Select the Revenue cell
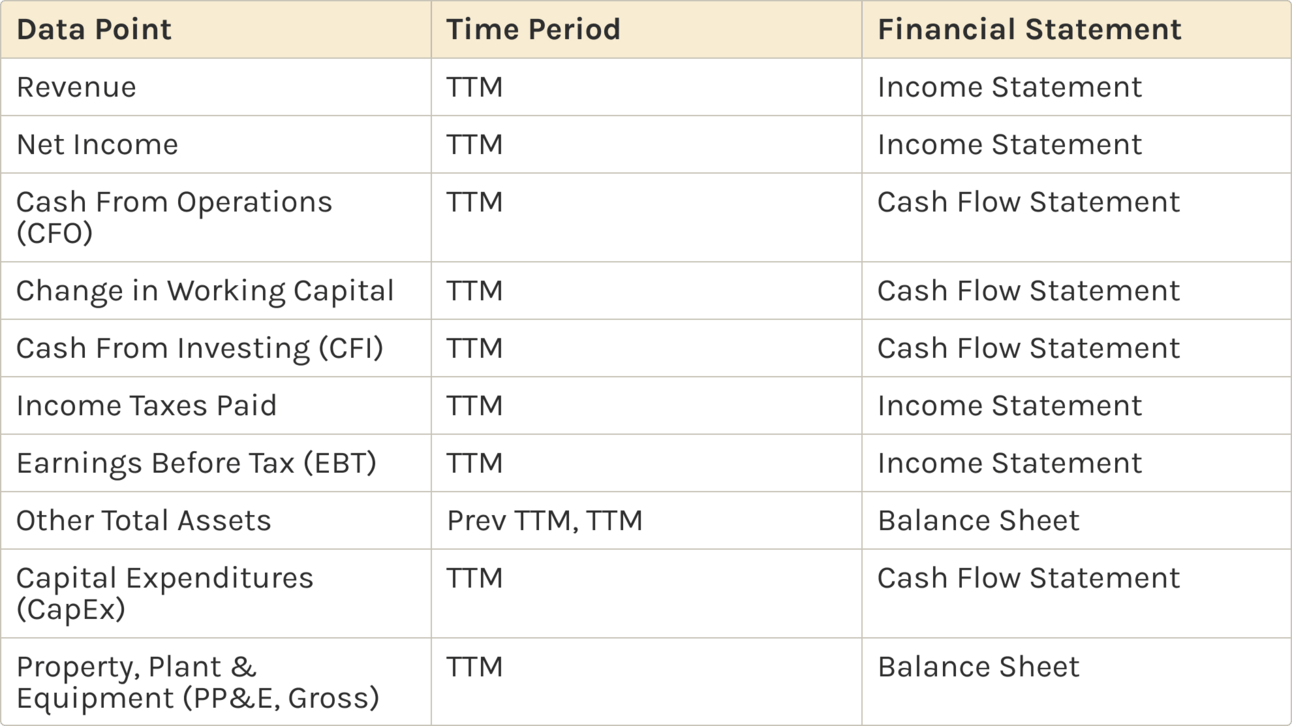 [216, 87]
